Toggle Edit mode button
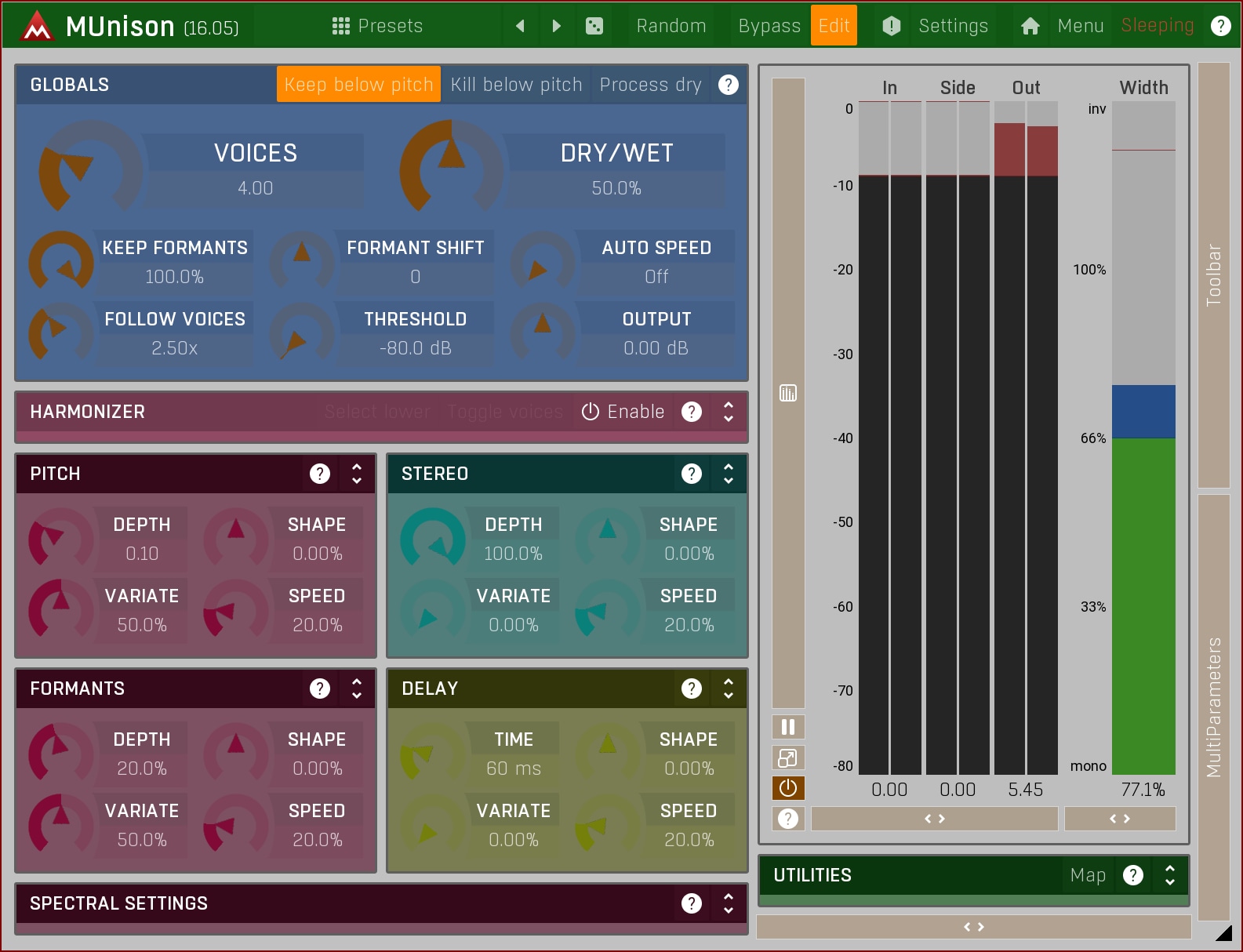 pyautogui.click(x=834, y=26)
